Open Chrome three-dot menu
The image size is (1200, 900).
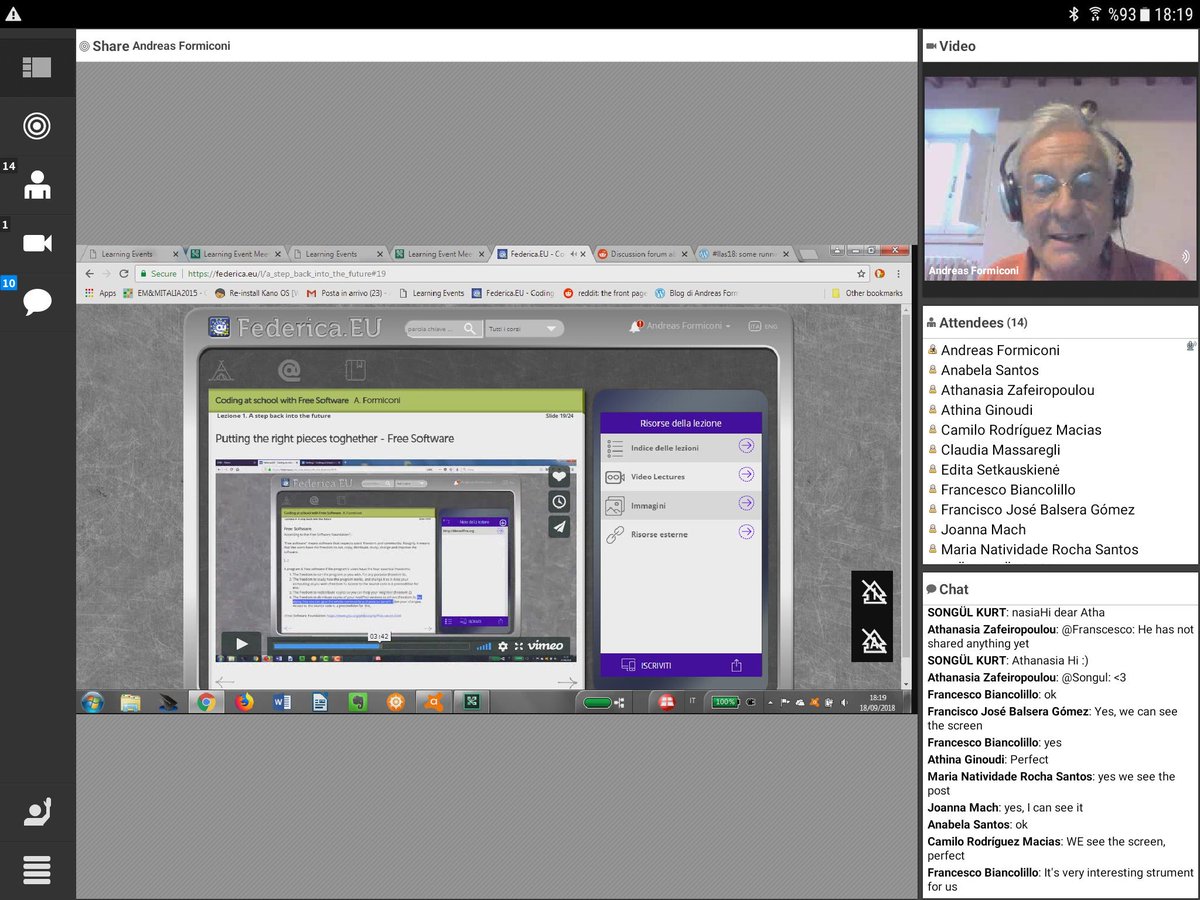(899, 273)
